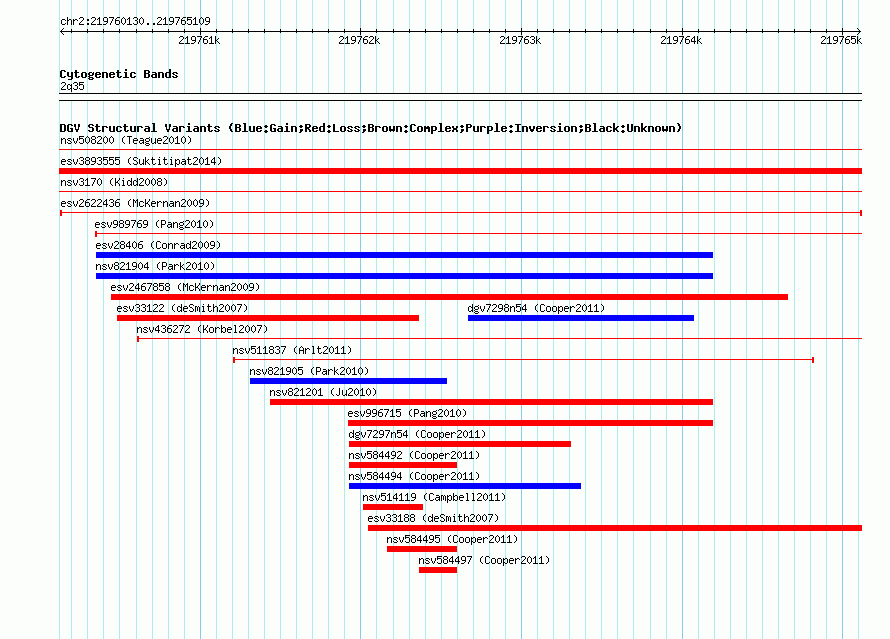This screenshot has width=890, height=639.
Task: Open nsv821905 (Park2010) label
Action: click(309, 371)
